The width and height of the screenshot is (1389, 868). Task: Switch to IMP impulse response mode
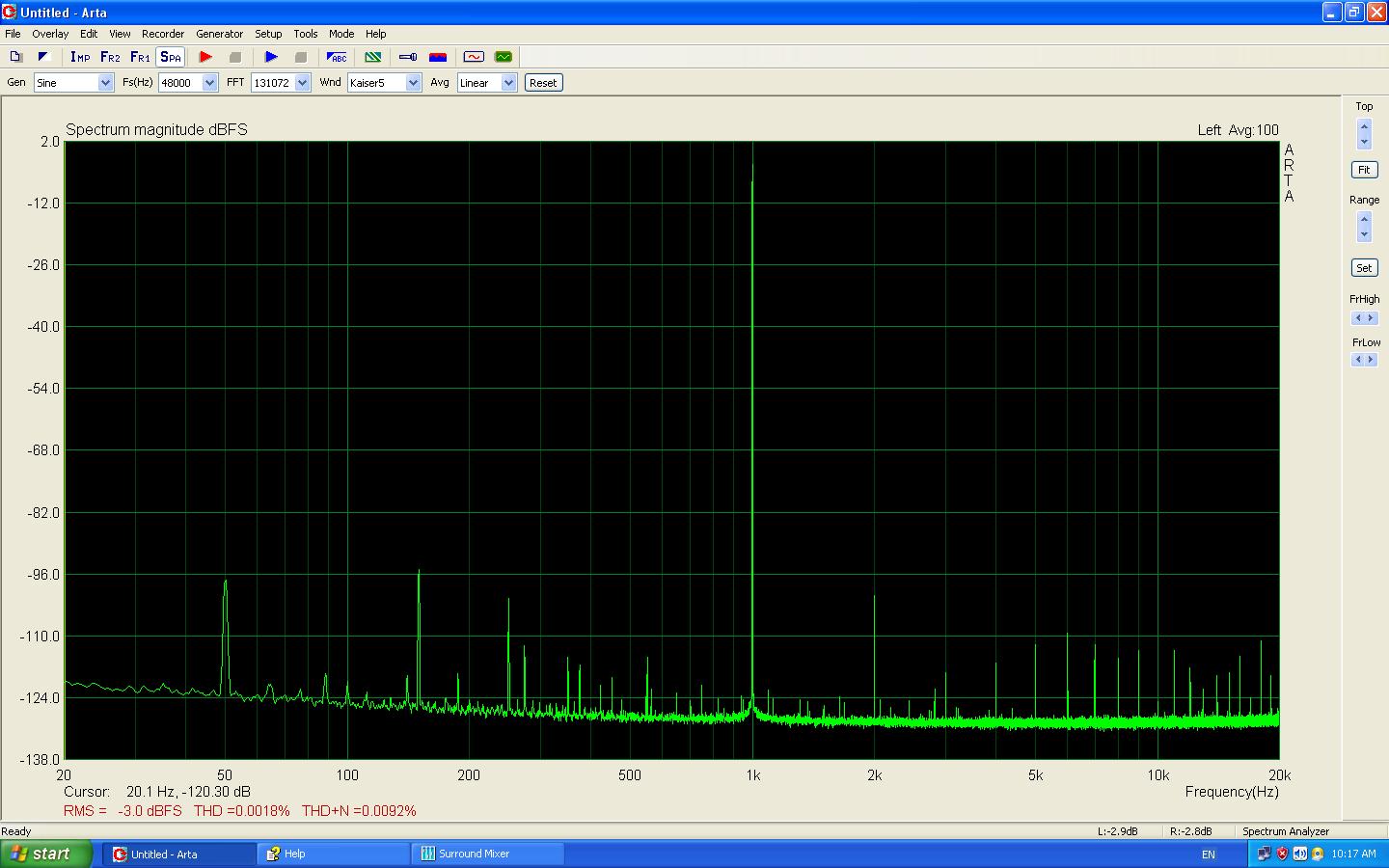point(80,57)
